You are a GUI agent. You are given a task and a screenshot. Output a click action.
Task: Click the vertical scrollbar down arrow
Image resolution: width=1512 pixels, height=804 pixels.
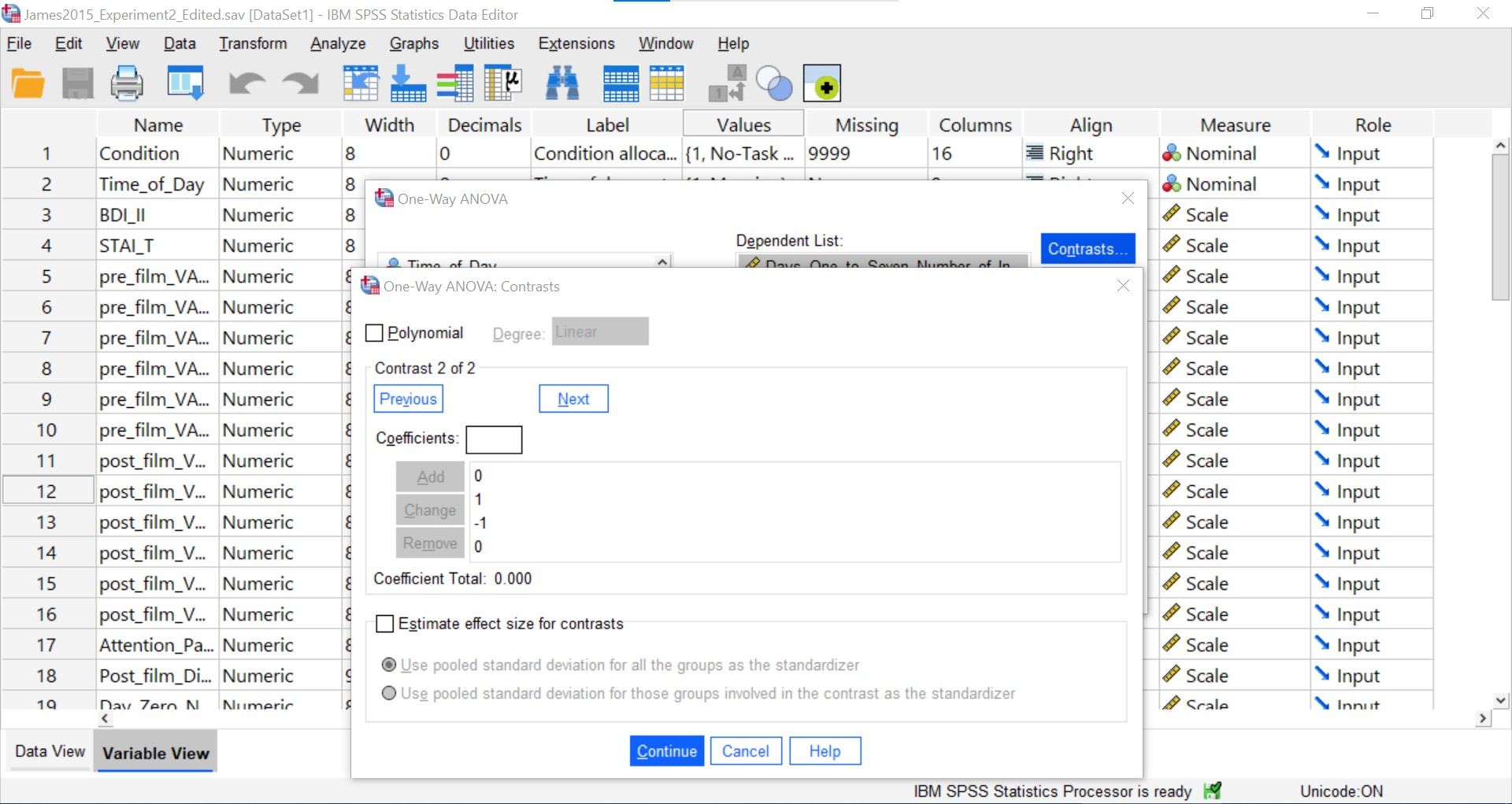[1501, 700]
